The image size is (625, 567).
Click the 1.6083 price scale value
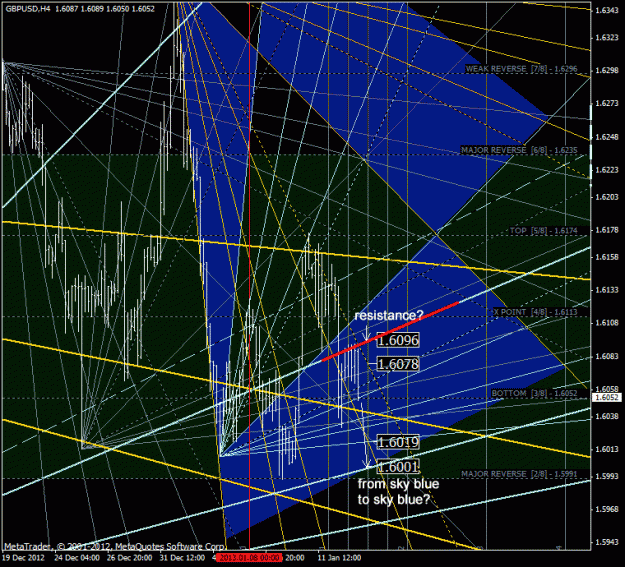coord(607,356)
